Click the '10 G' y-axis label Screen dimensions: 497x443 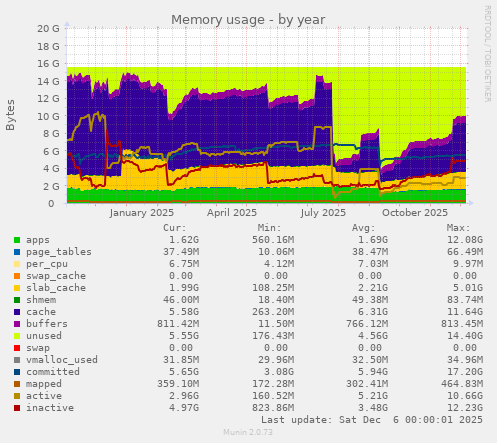(48, 116)
